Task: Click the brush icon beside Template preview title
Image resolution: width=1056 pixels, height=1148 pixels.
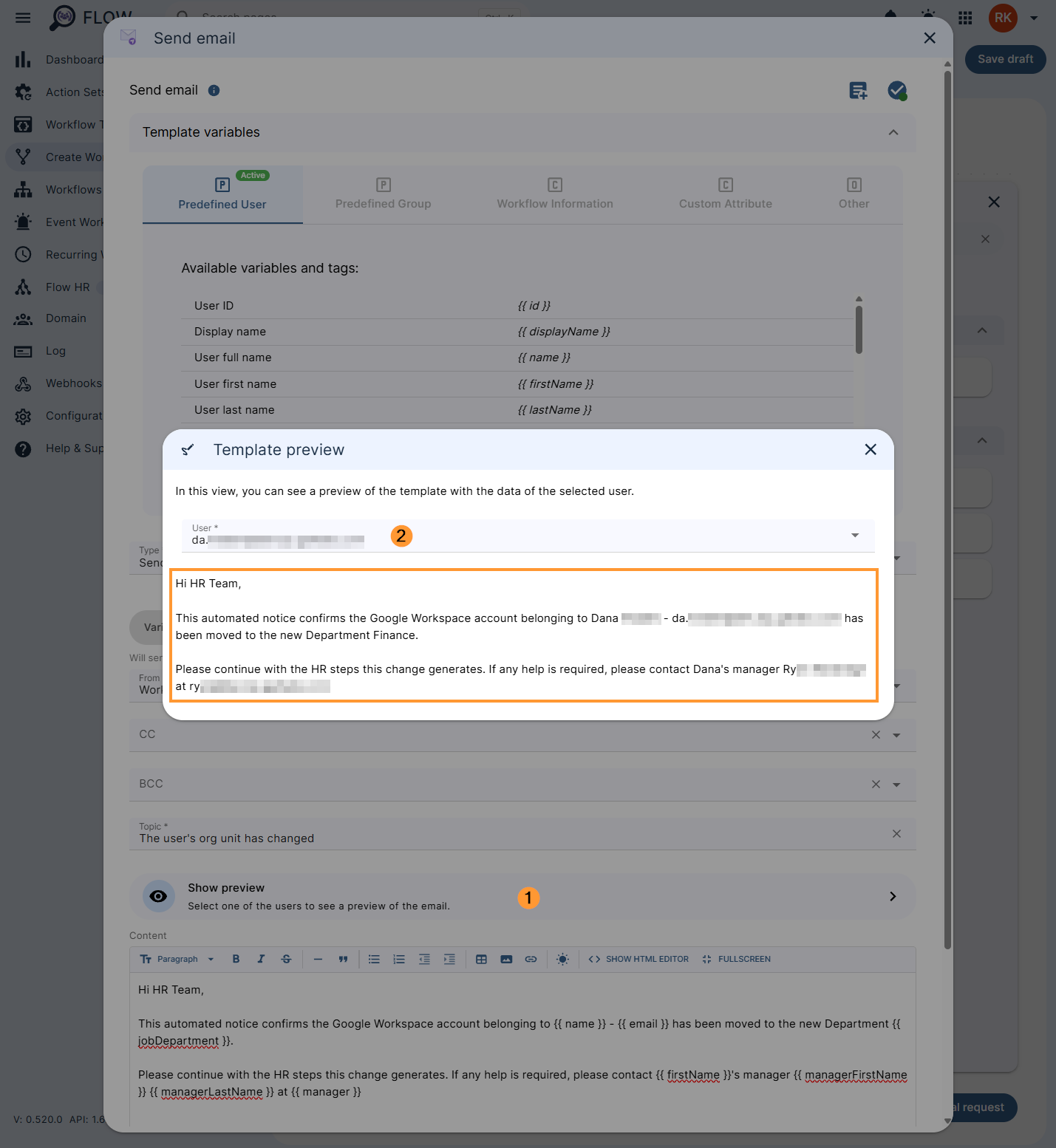Action: pyautogui.click(x=188, y=449)
